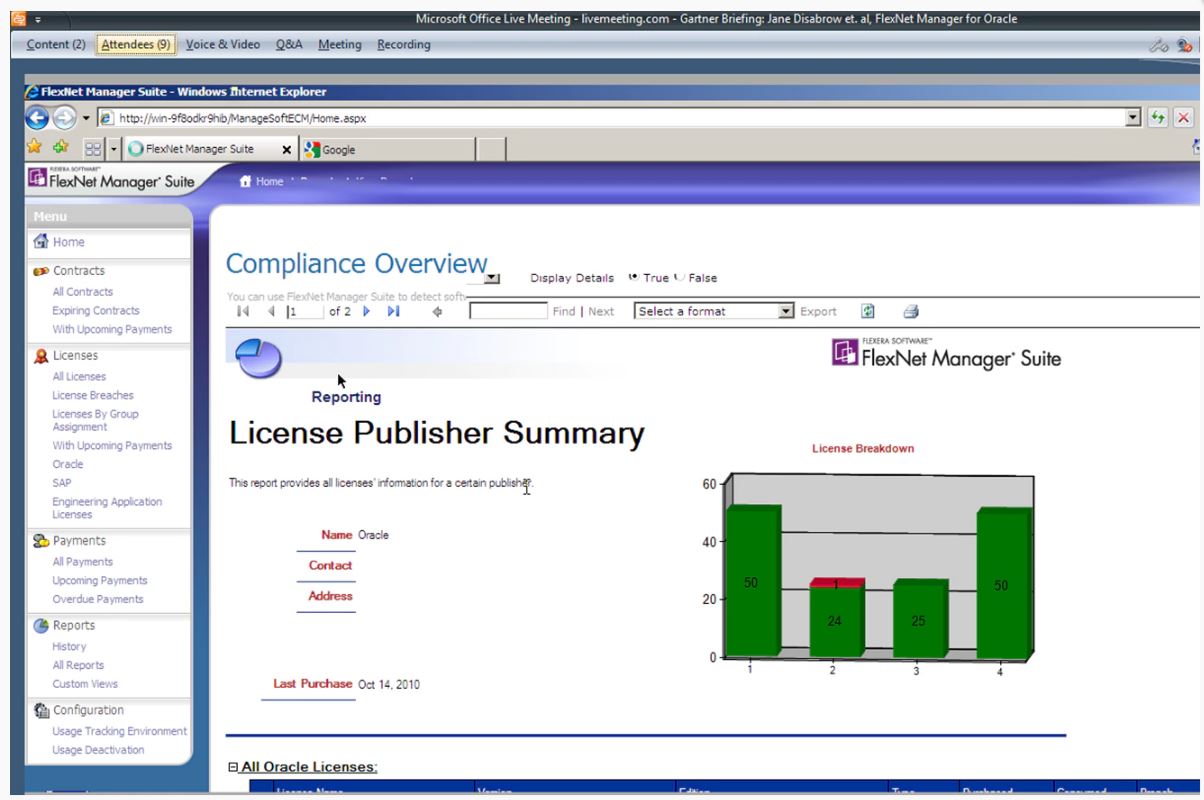Click the green bar labeled 25
This screenshot has width=1204, height=800.
point(920,618)
